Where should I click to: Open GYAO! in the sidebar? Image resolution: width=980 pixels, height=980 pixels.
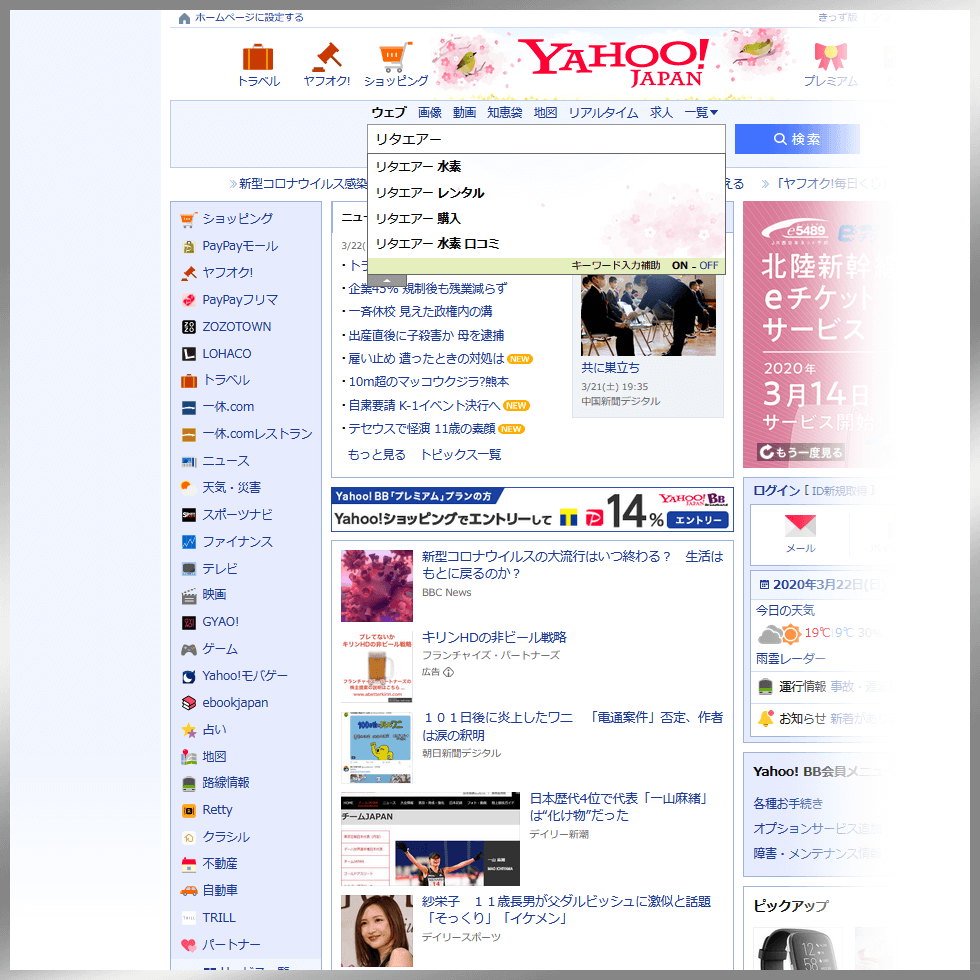(221, 621)
